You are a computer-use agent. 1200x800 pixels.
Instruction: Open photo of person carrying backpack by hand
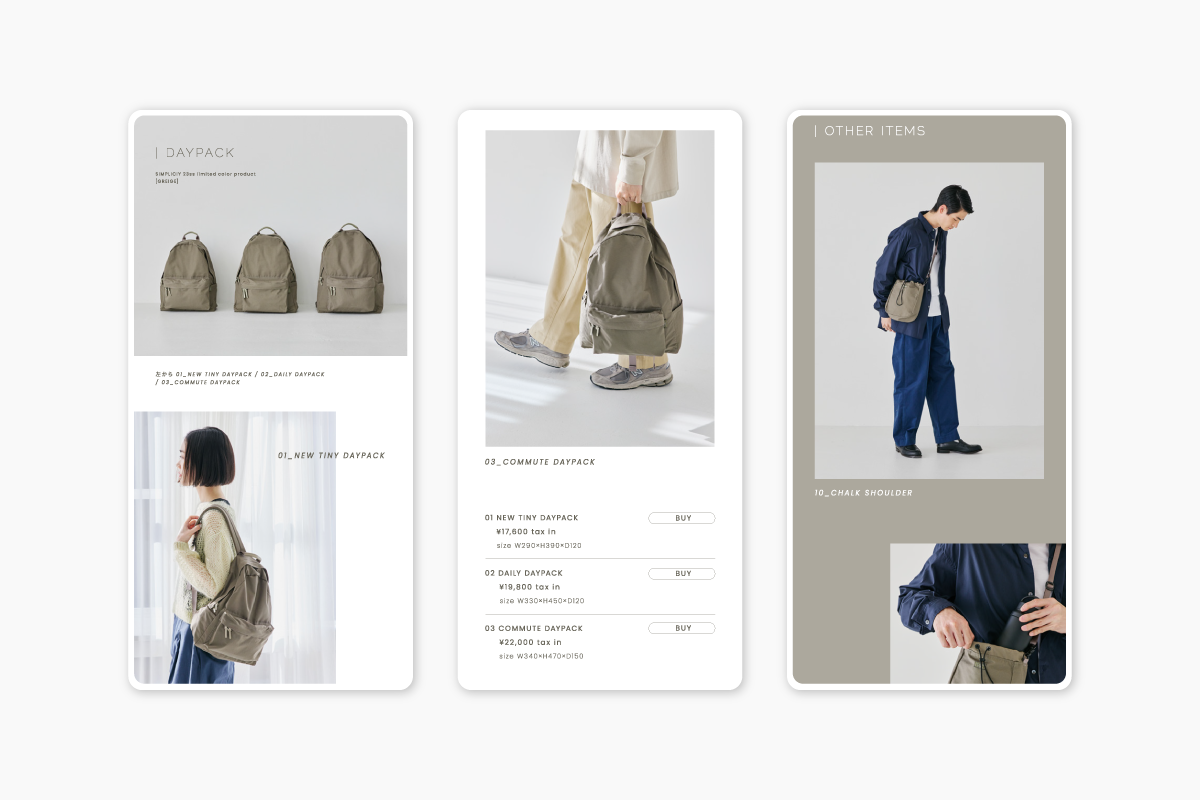[599, 288]
